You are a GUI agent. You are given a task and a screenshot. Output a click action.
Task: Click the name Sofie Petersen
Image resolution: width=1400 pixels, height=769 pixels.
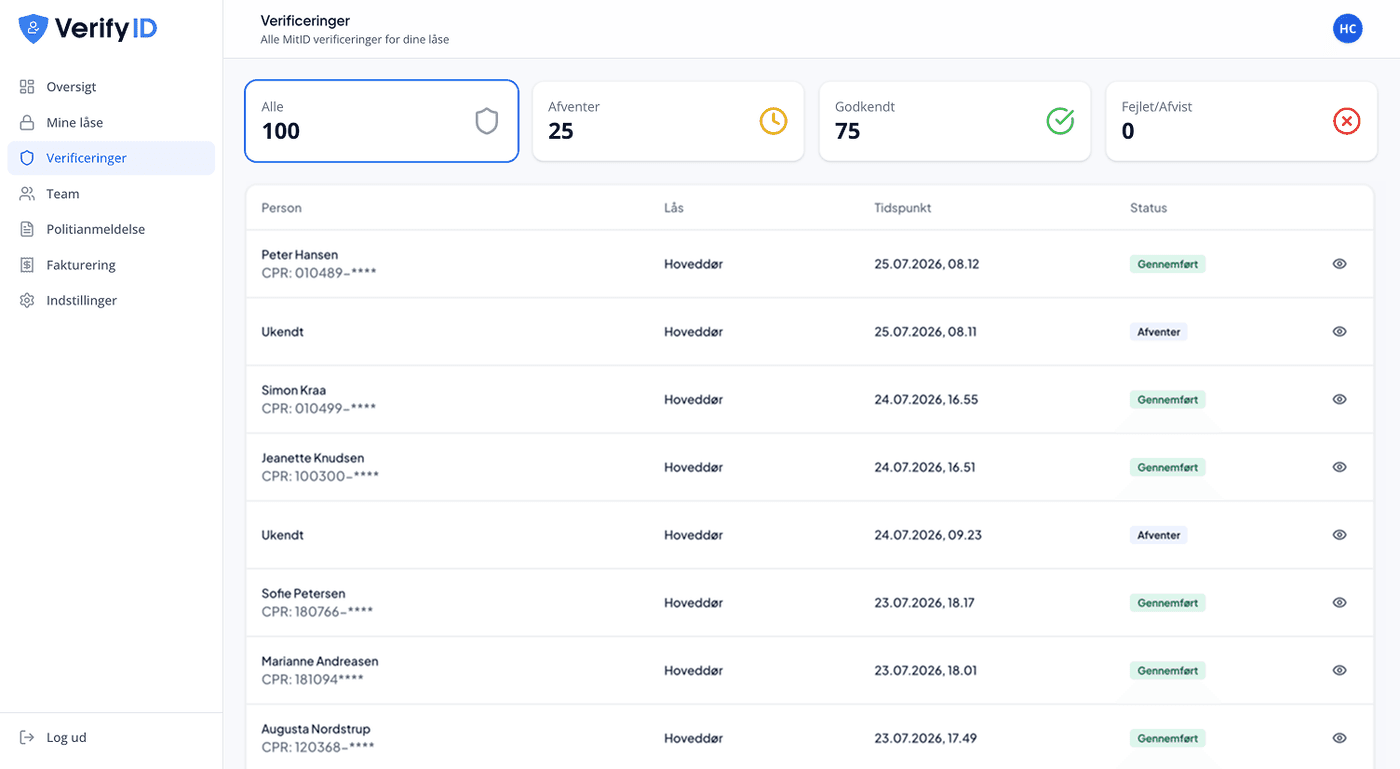coord(303,594)
